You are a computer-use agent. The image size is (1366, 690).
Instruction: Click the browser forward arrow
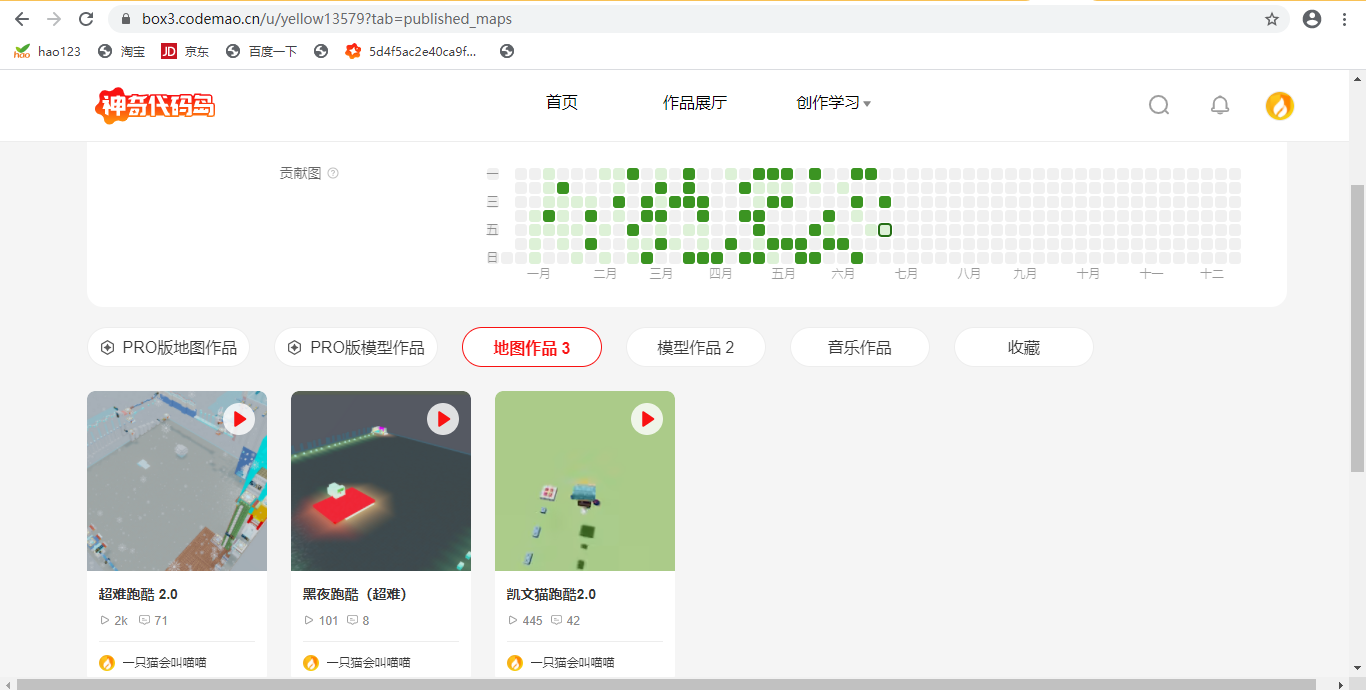click(54, 19)
